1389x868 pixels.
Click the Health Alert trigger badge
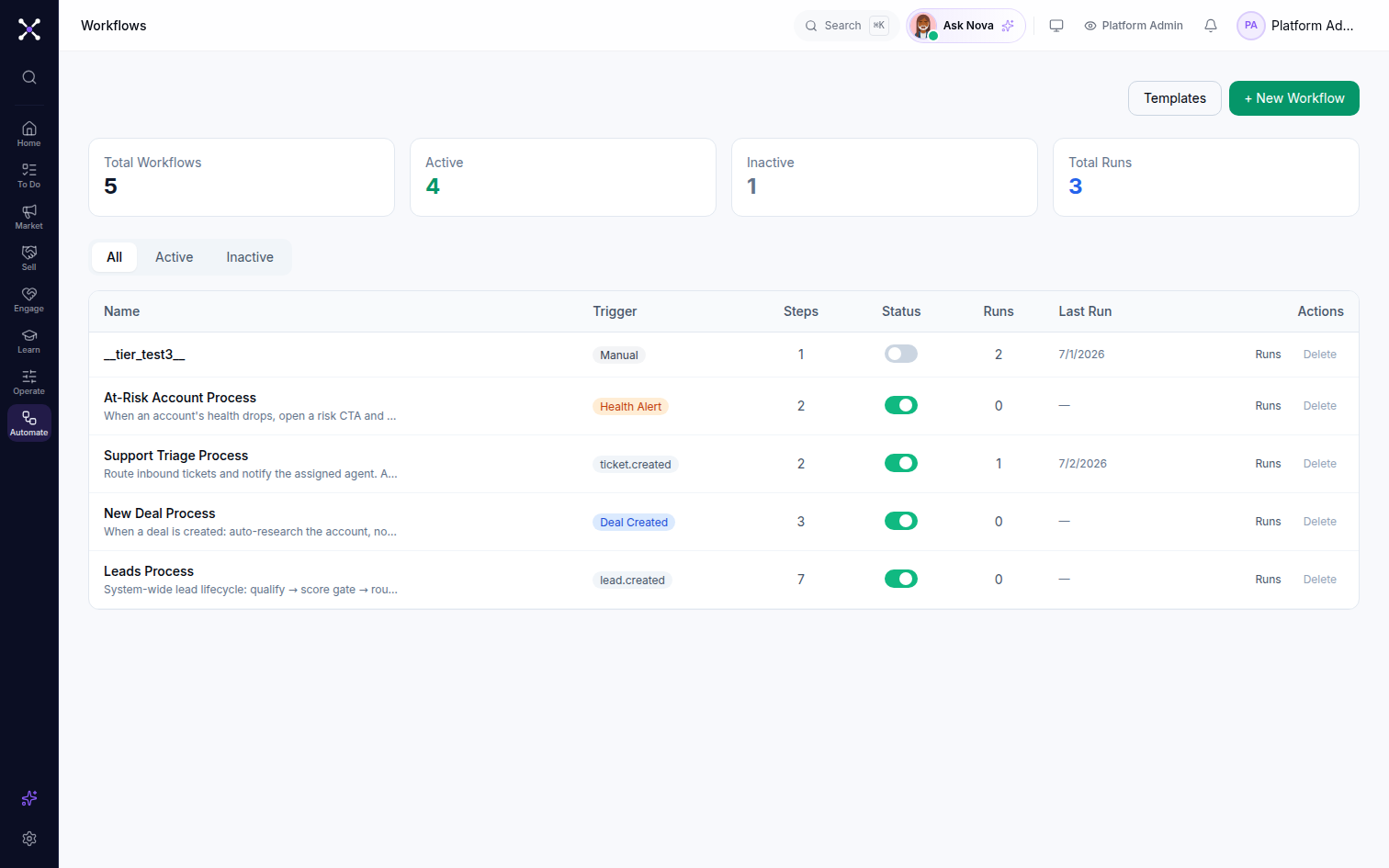click(x=630, y=407)
